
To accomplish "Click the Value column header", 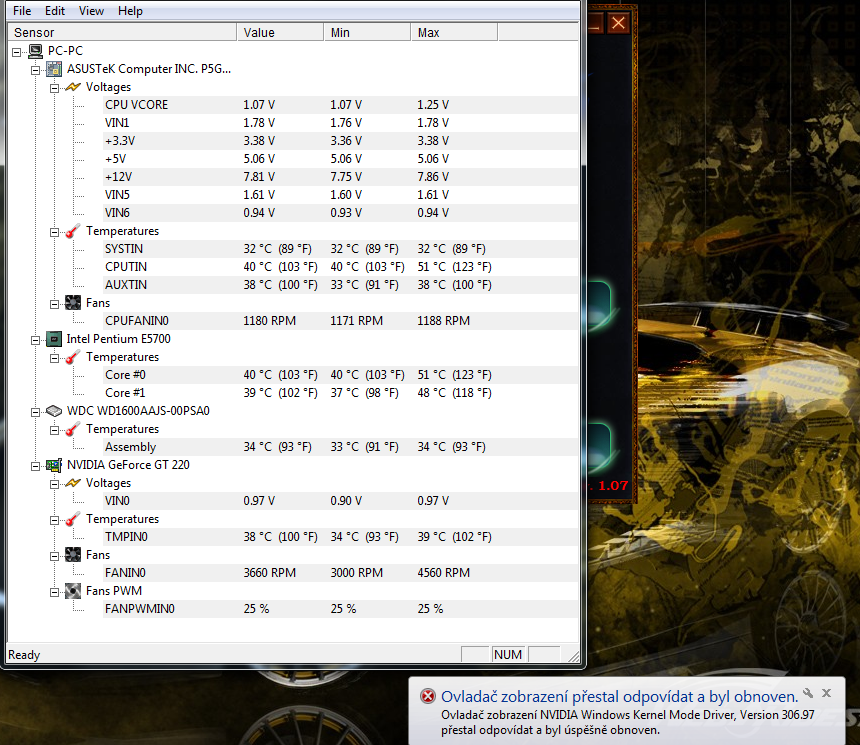I will (280, 32).
